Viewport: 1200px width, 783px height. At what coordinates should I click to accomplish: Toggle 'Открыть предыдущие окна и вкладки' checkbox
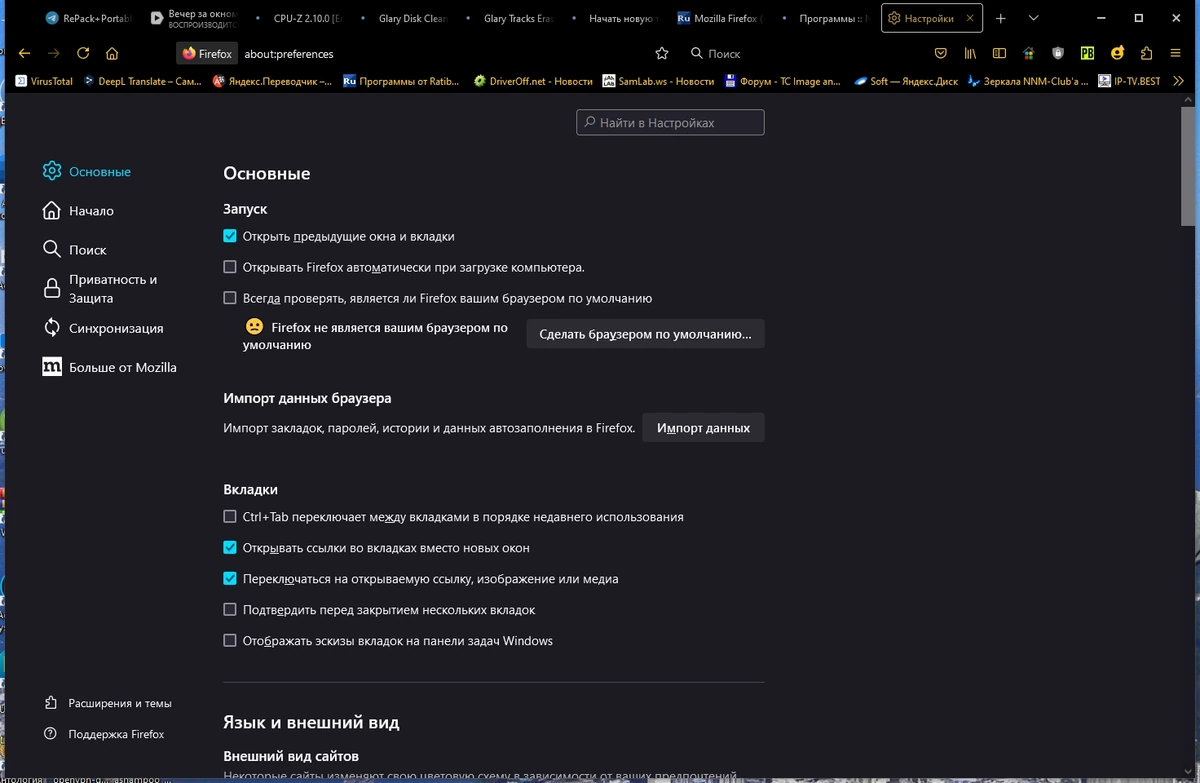coord(230,237)
